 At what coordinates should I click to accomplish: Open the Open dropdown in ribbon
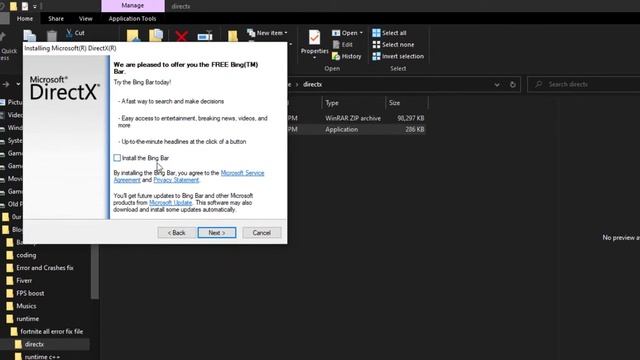347,33
